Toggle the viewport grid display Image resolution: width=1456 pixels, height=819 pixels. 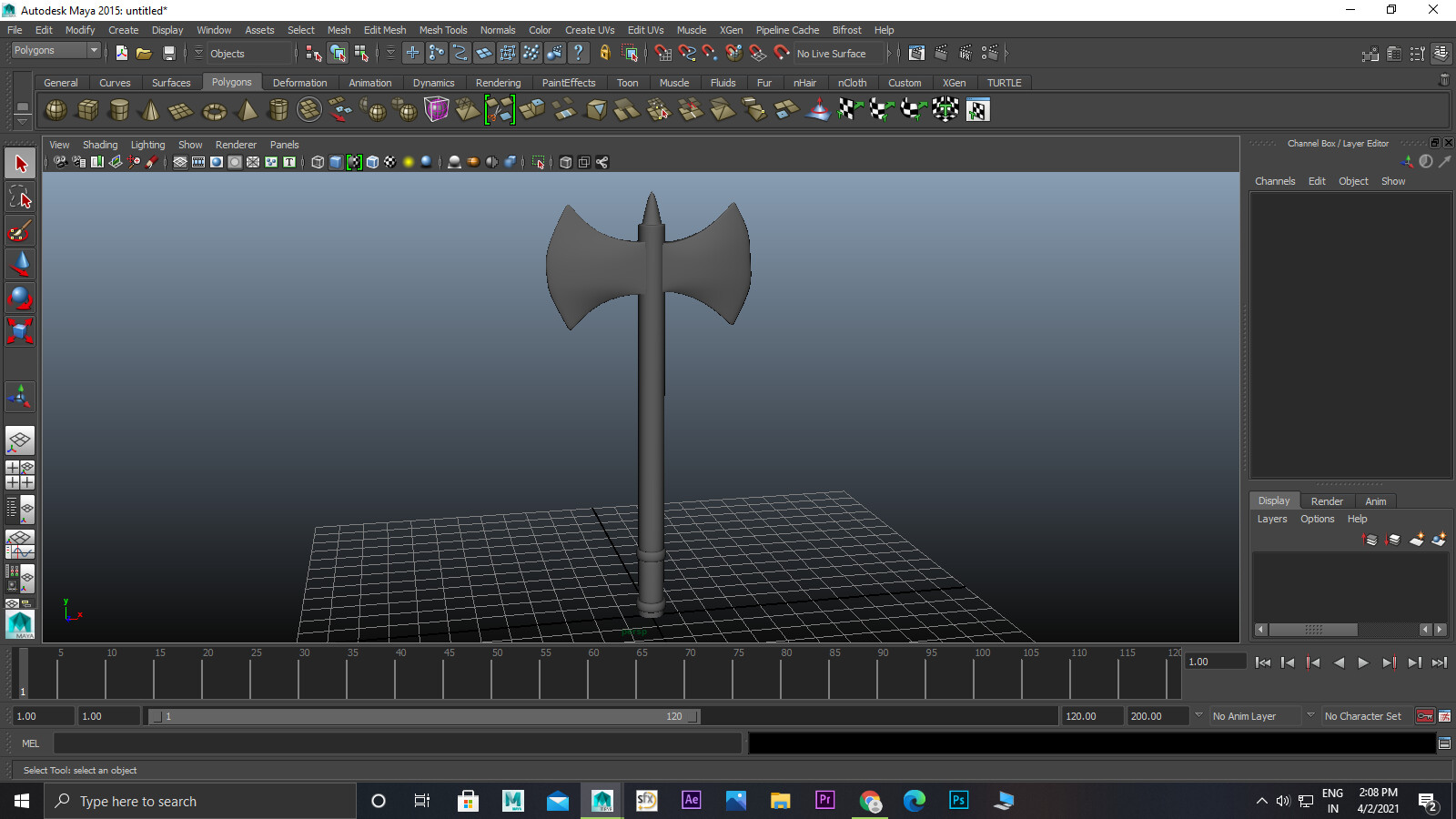[180, 162]
